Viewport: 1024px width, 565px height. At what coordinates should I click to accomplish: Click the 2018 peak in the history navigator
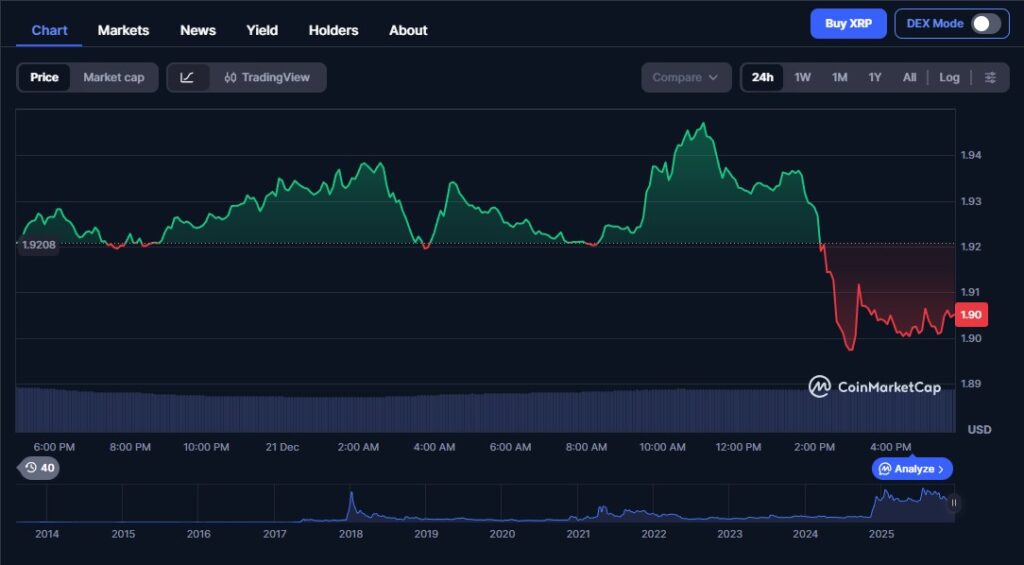[x=351, y=494]
